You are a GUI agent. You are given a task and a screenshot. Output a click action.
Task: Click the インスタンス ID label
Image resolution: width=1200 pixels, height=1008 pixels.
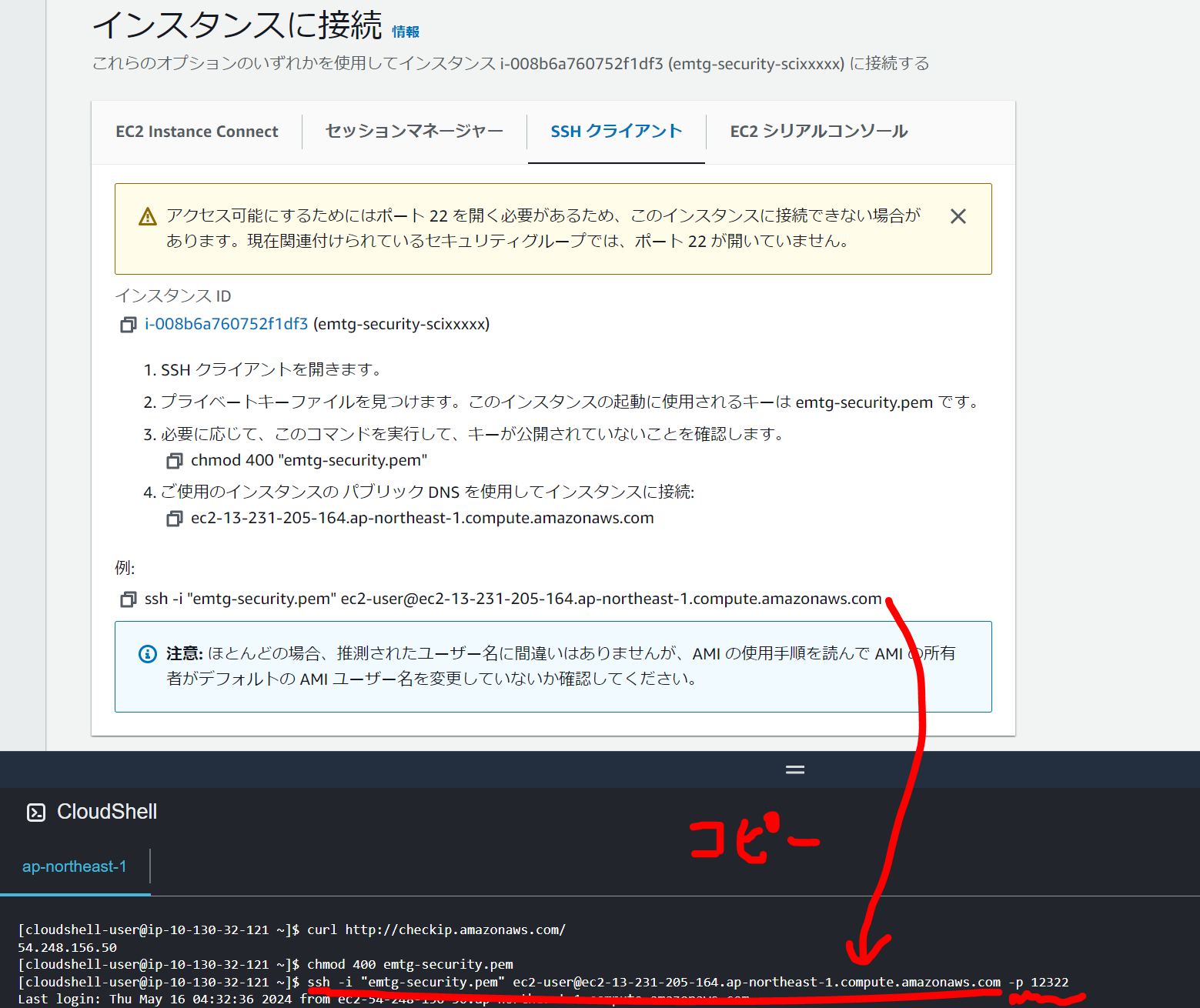pyautogui.click(x=173, y=295)
